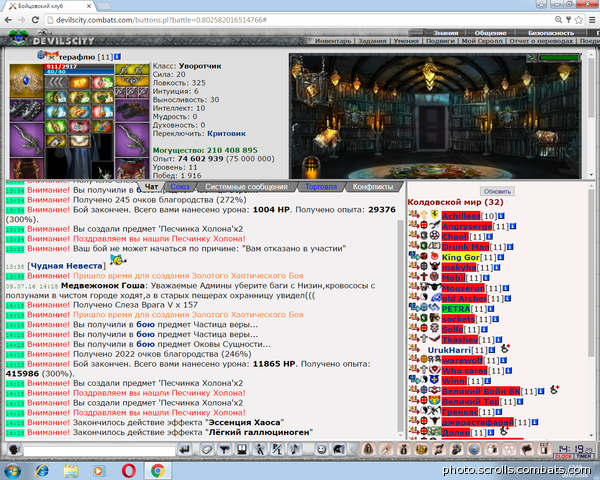Click the enter-arrow send message button
600x480 pixels.
pos(185,449)
